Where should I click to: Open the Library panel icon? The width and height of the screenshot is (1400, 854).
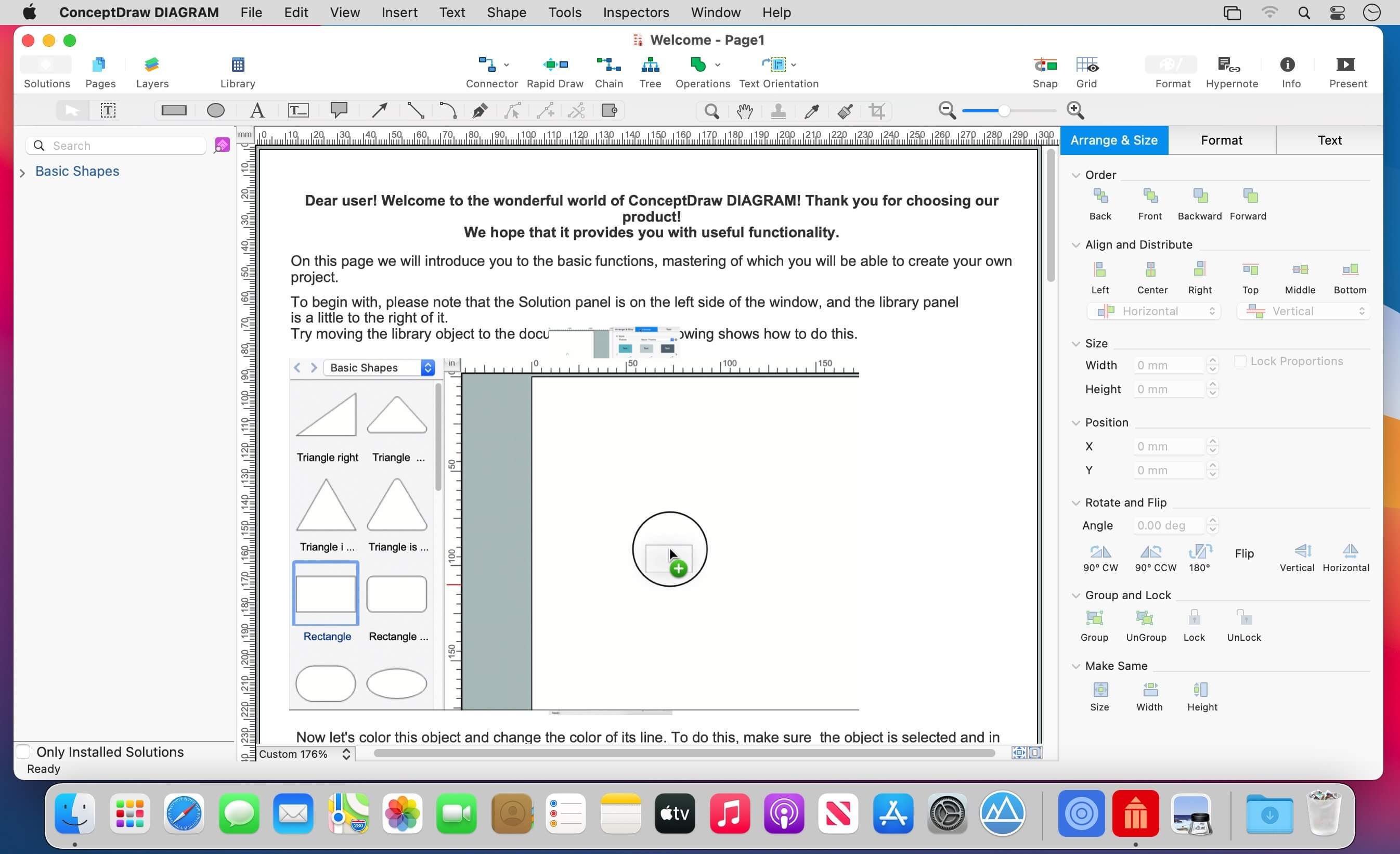(x=238, y=65)
